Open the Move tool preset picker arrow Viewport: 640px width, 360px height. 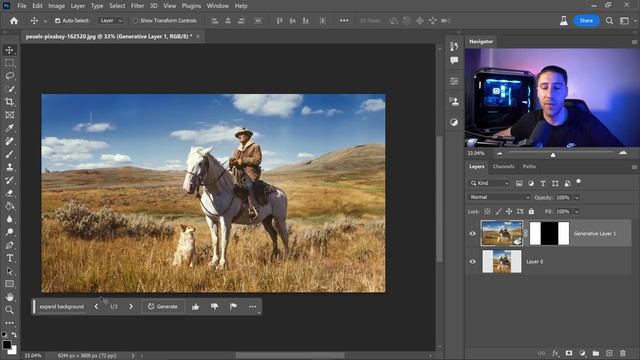45,21
